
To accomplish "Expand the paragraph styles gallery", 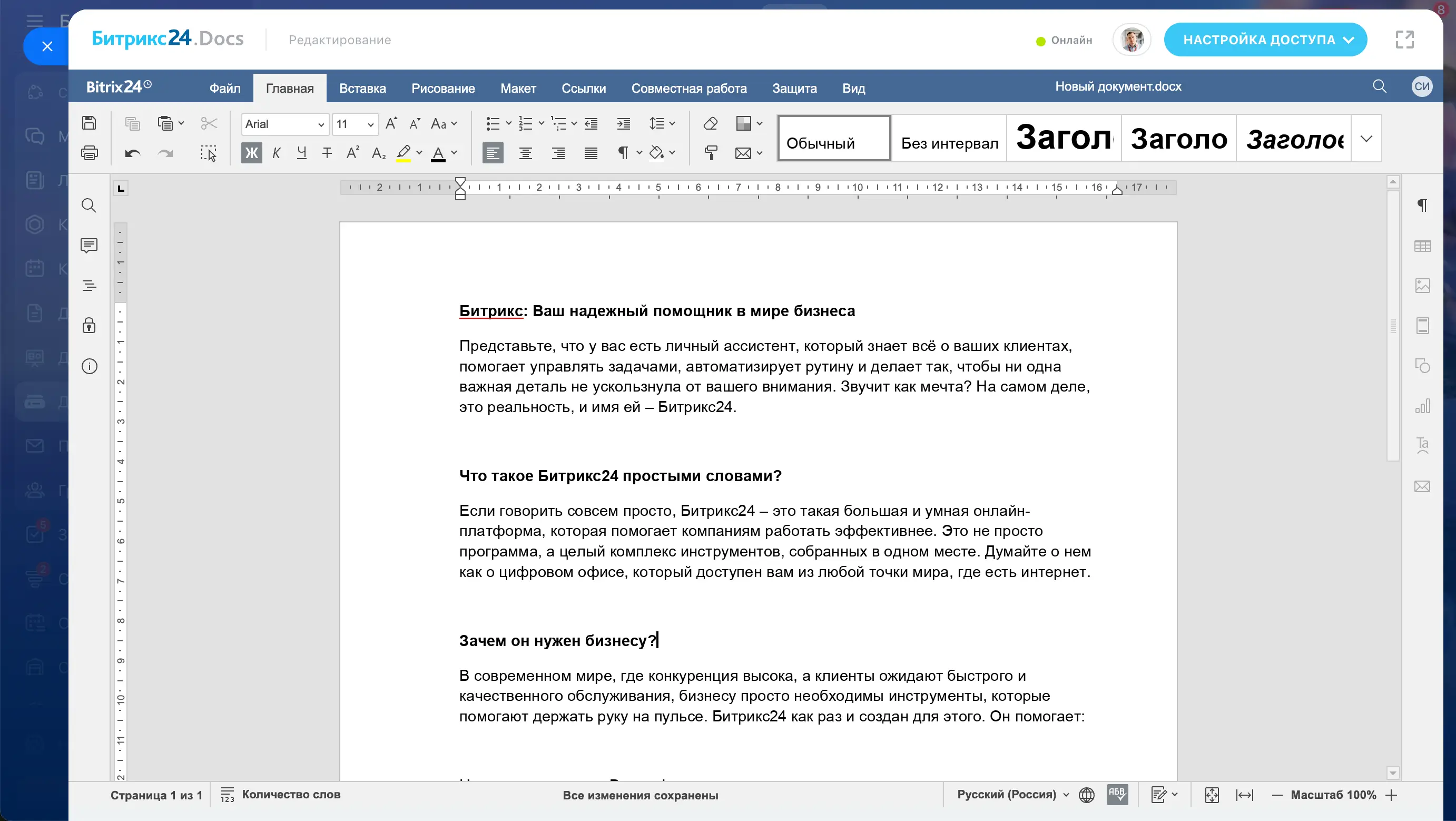I will 1366,139.
